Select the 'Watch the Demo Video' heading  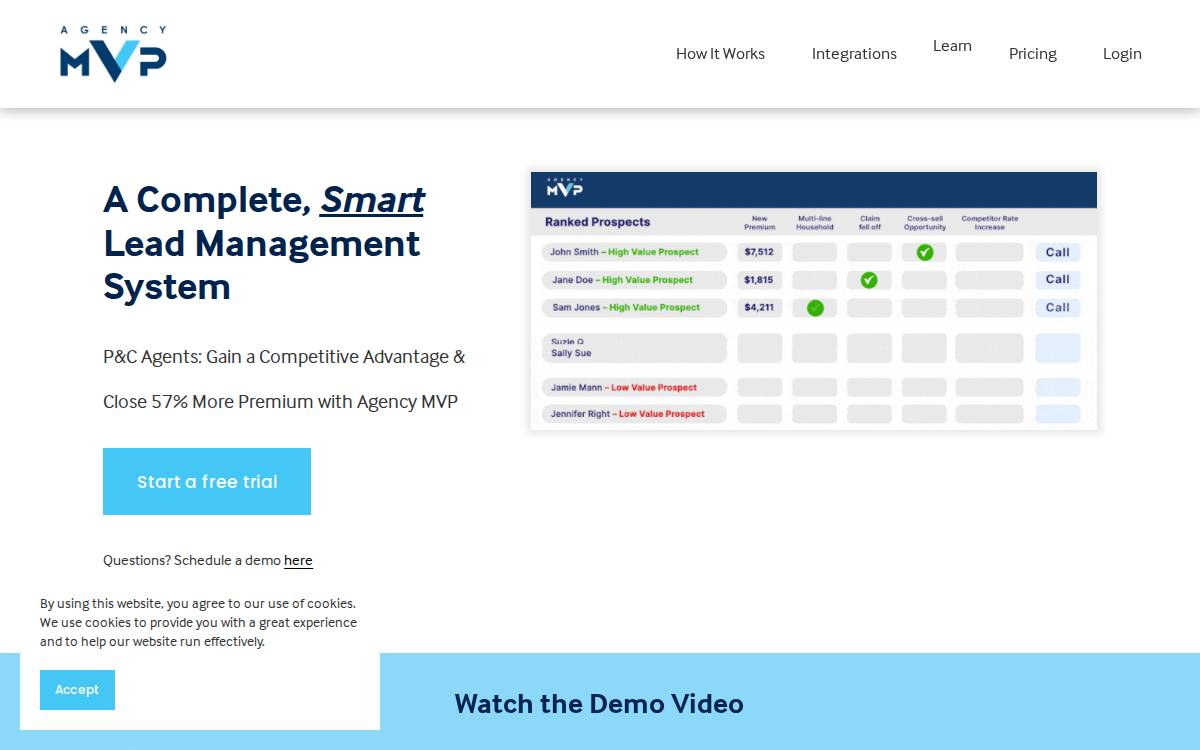tap(599, 704)
